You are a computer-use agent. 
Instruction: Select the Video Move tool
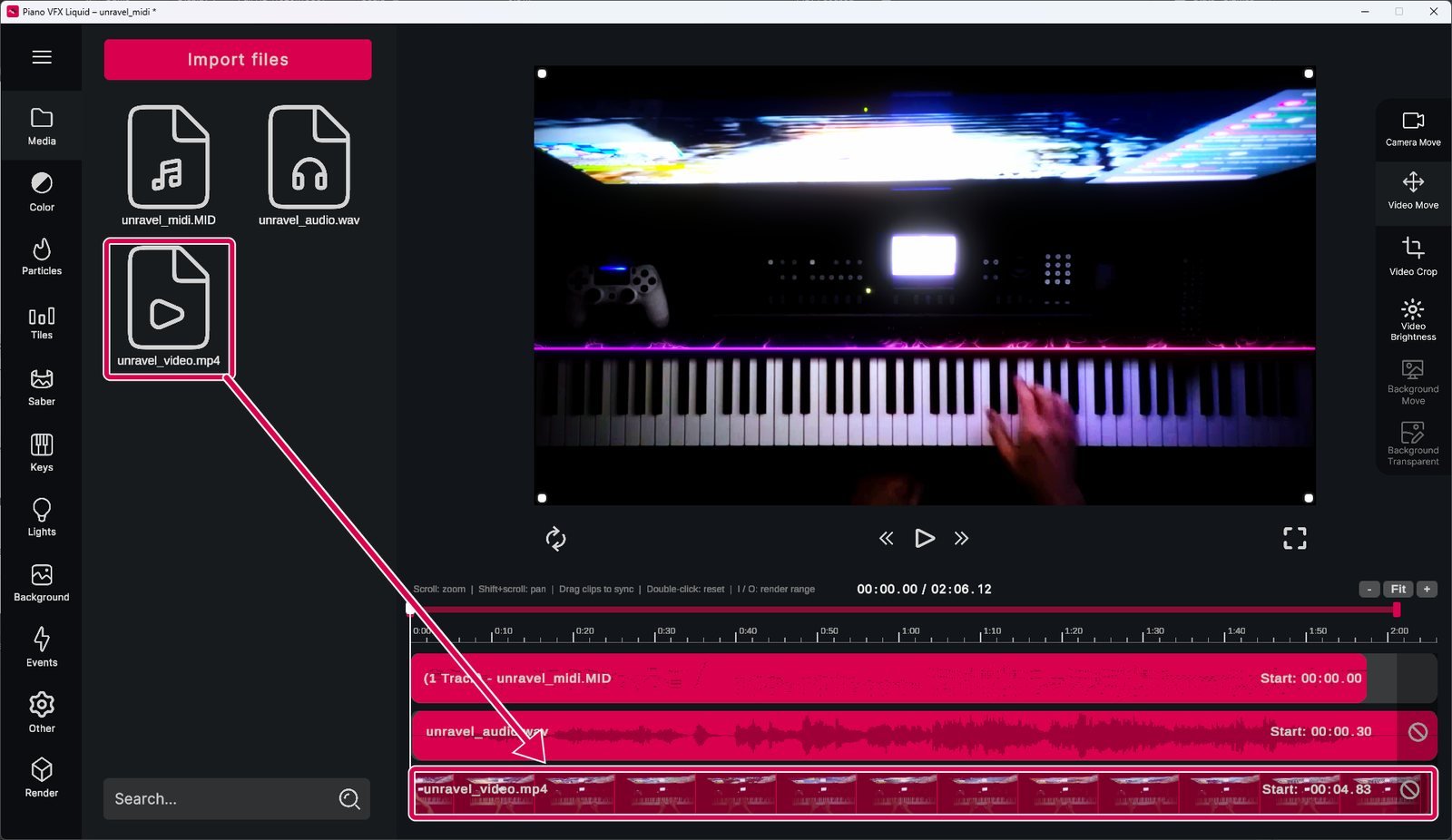[1413, 191]
